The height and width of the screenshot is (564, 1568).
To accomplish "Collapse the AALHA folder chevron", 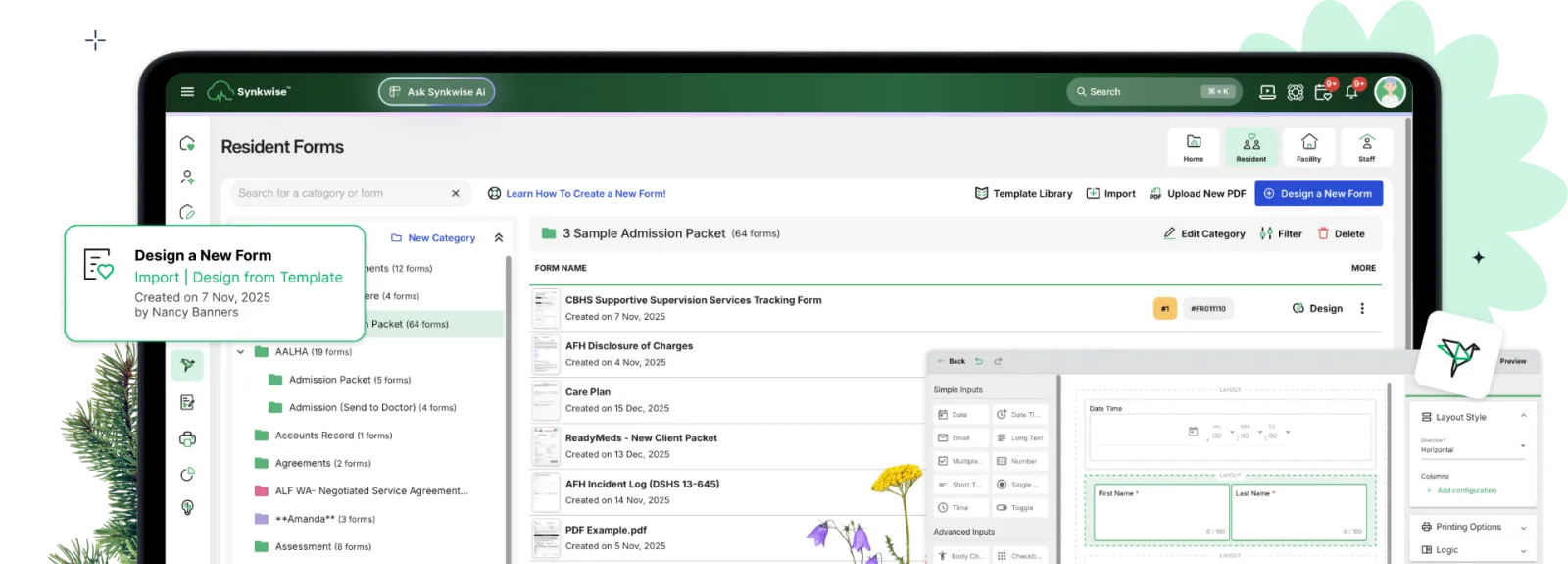I will point(241,352).
